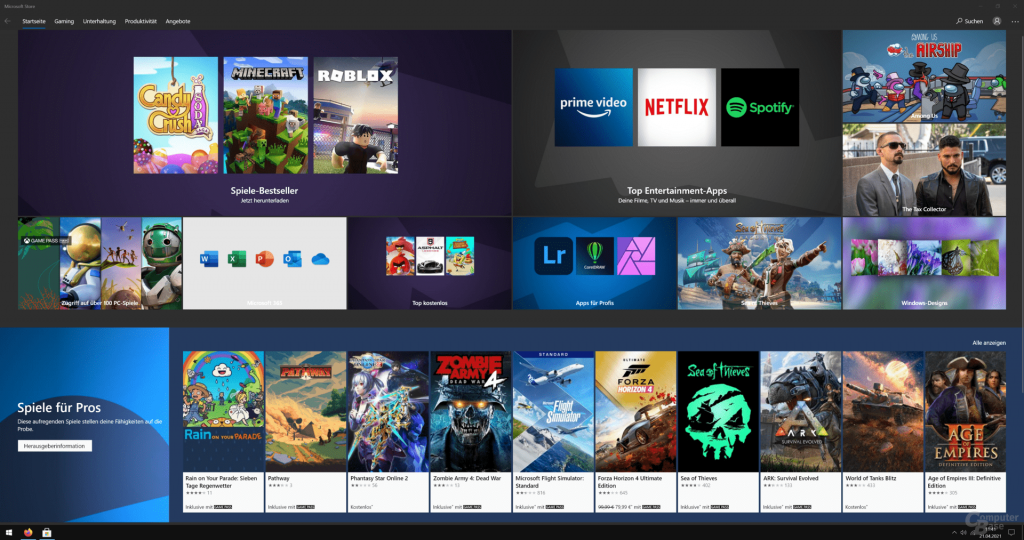
Task: Open the Candy Crush Soda tile
Action: [176, 115]
